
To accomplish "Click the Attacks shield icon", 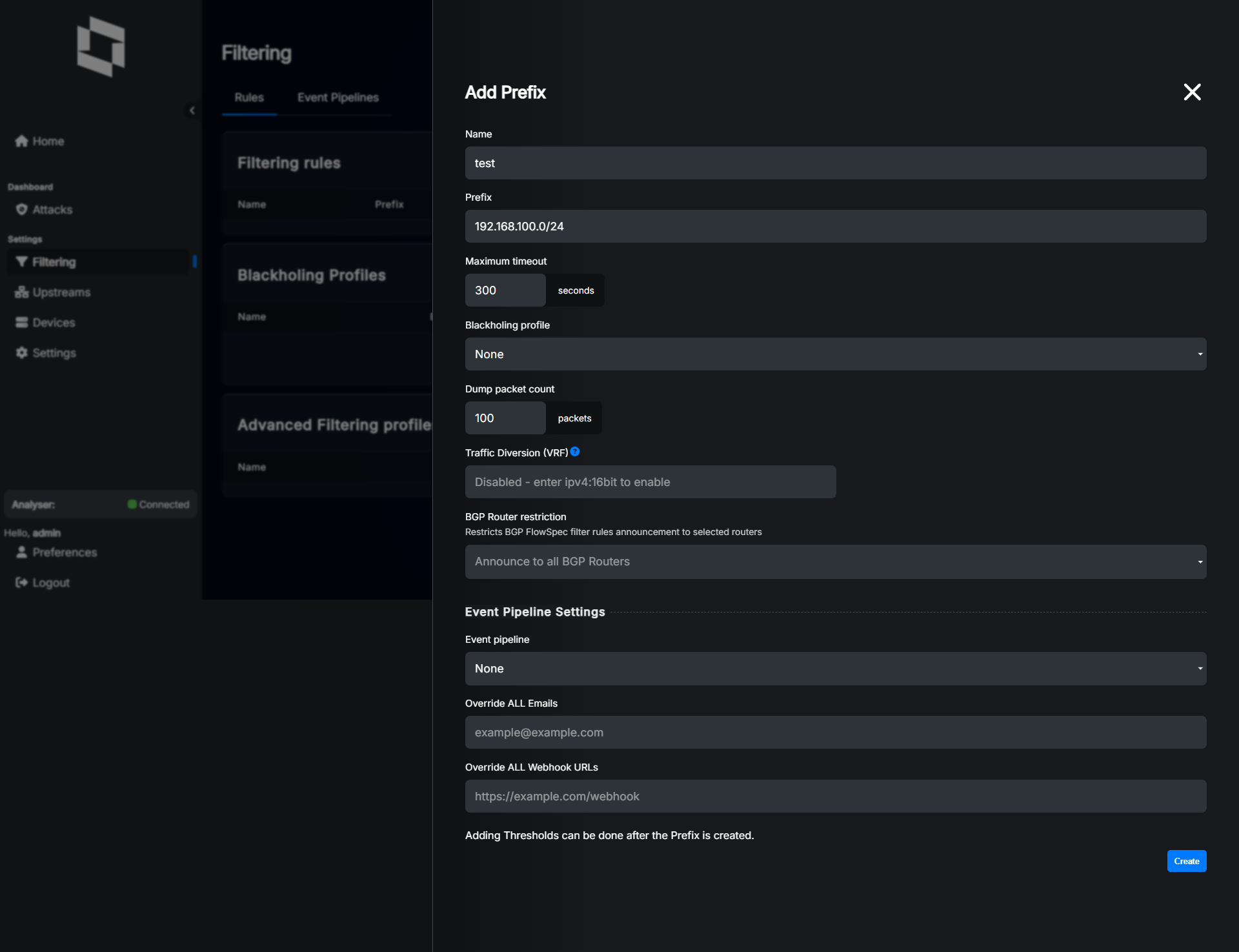I will (x=21, y=210).
